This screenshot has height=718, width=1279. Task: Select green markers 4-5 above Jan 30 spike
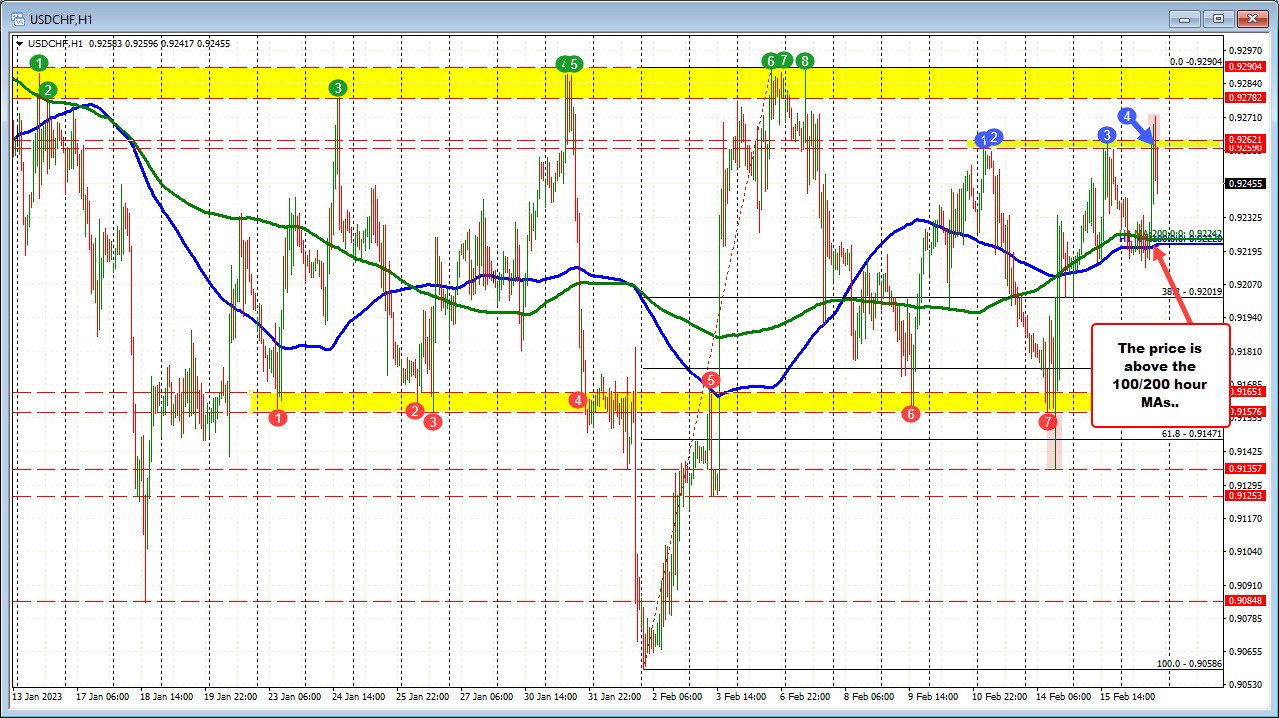pyautogui.click(x=571, y=64)
